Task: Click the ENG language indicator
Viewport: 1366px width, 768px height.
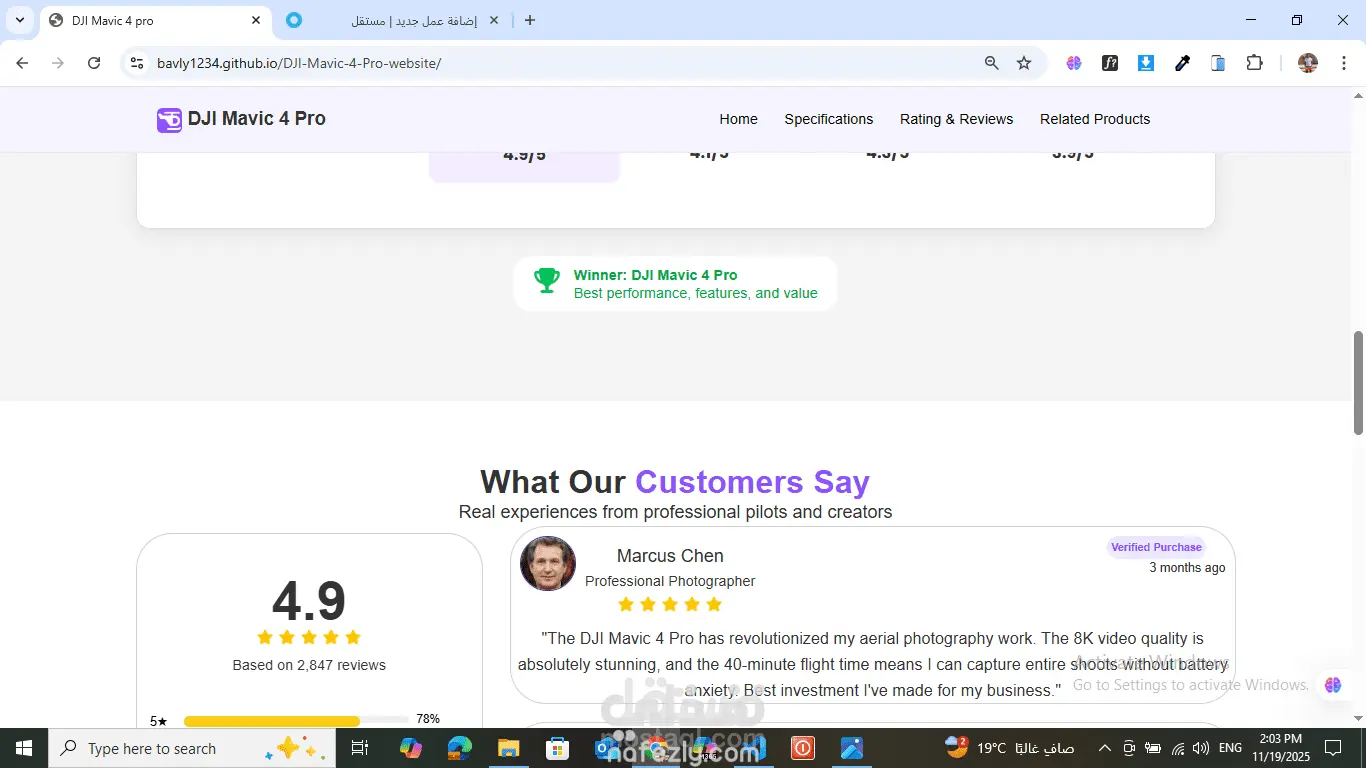Action: click(1231, 748)
